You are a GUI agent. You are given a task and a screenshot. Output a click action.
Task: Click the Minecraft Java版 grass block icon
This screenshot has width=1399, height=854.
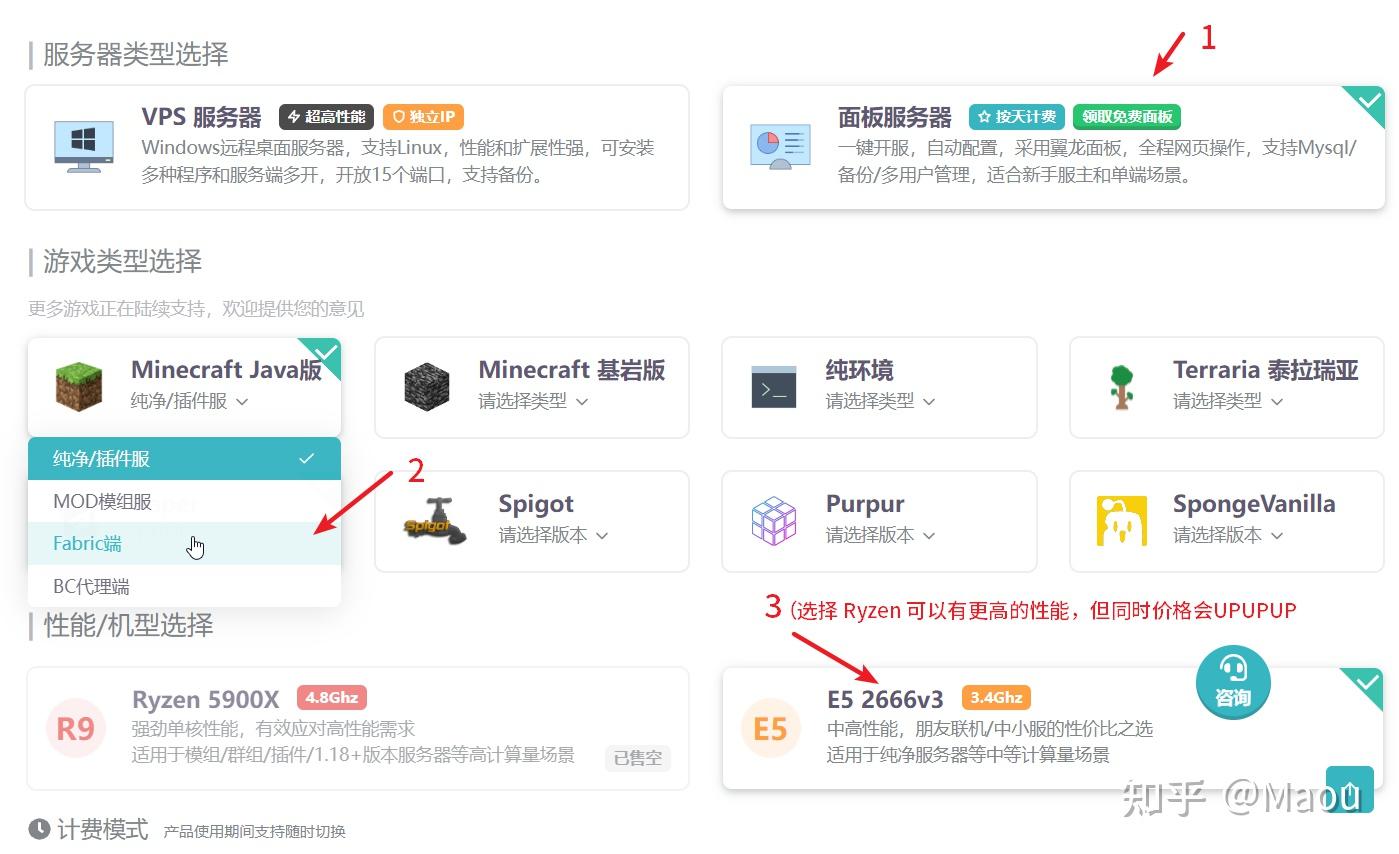pos(80,385)
